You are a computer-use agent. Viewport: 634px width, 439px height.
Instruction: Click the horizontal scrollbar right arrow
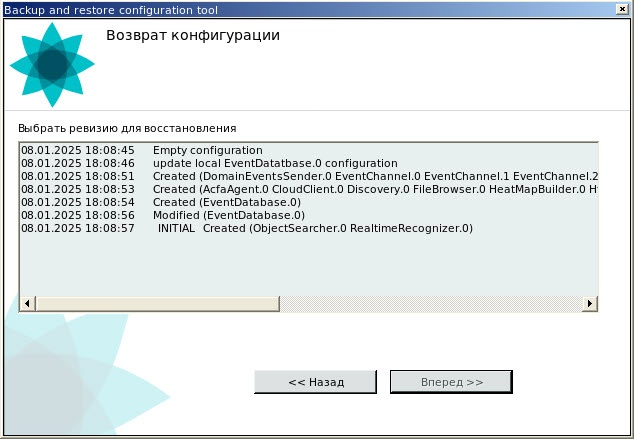click(x=590, y=303)
